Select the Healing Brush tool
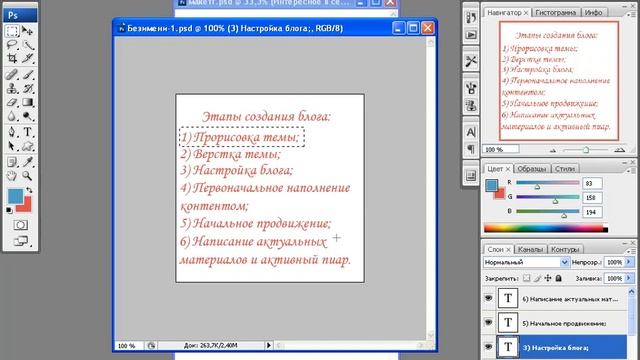This screenshot has width=640, height=360. click(x=12, y=74)
